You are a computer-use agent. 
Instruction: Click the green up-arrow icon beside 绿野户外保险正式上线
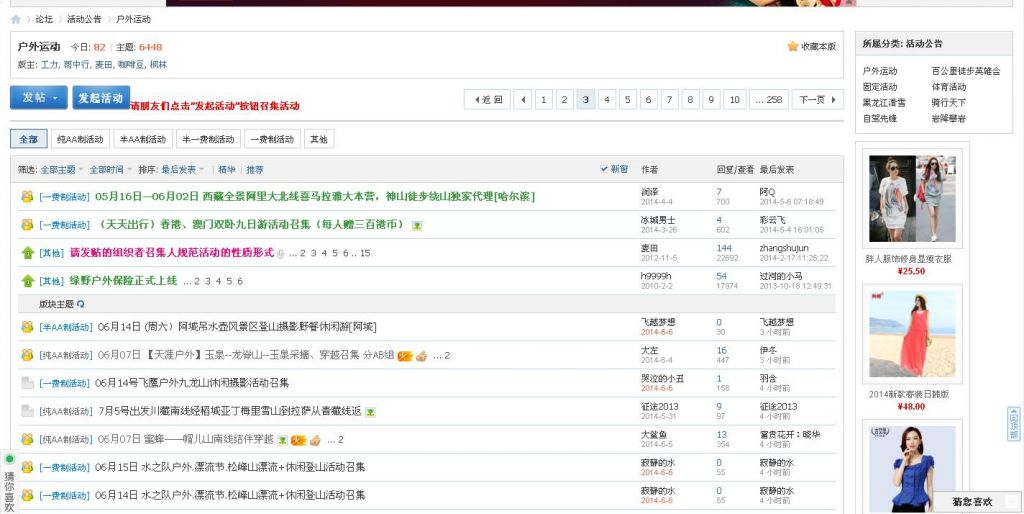click(x=27, y=281)
